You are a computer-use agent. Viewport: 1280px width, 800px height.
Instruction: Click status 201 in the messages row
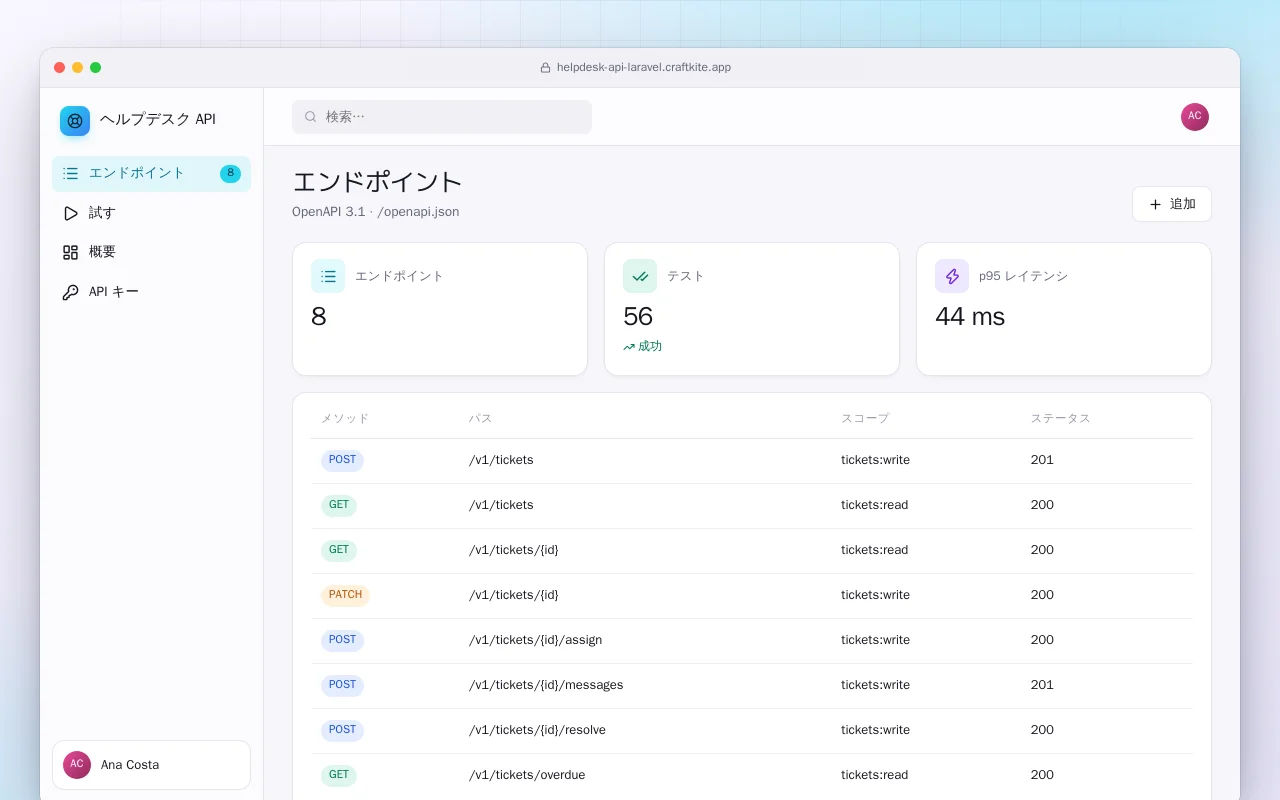(1042, 685)
